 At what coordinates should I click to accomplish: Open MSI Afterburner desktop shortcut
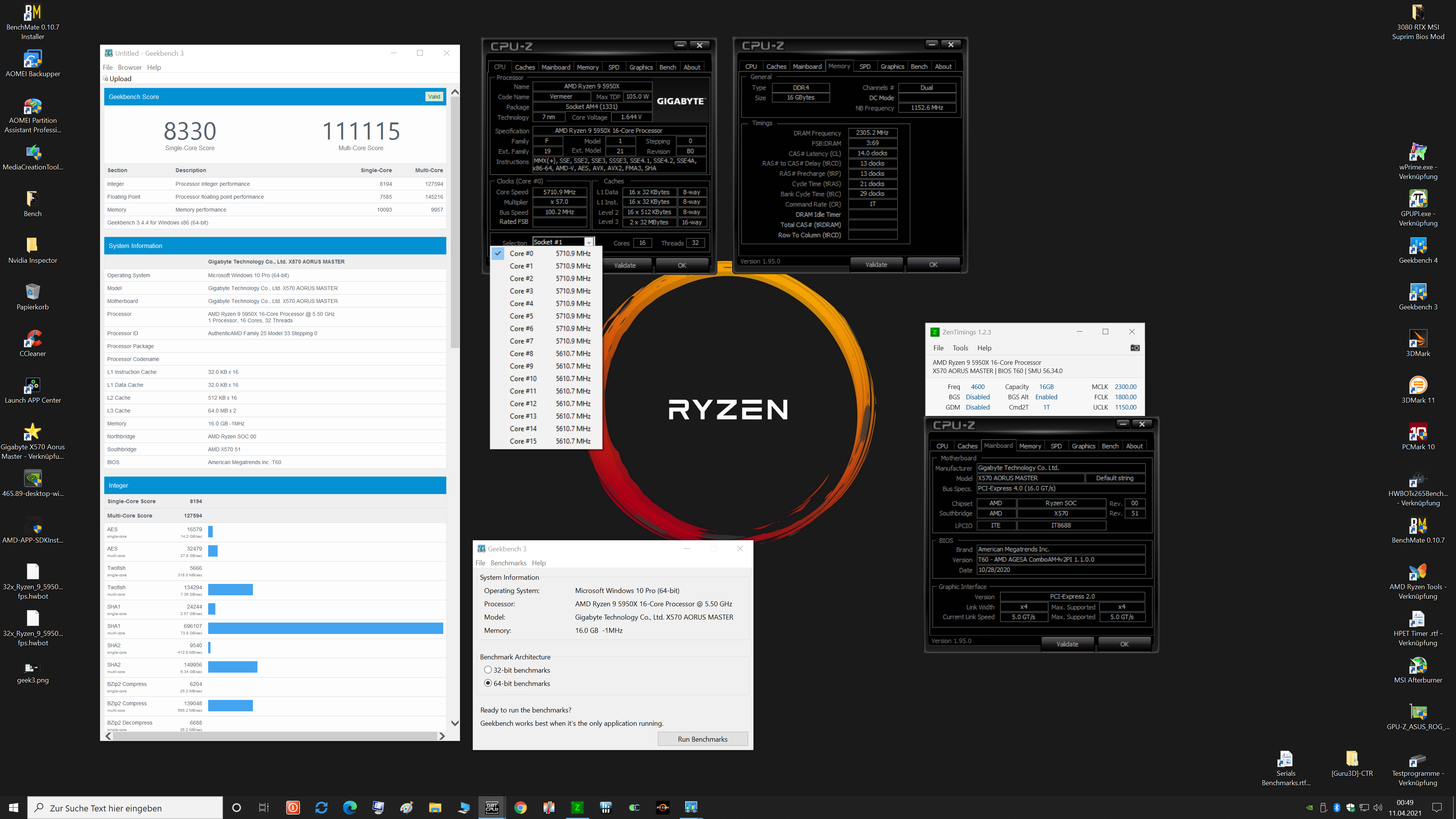(x=1418, y=670)
